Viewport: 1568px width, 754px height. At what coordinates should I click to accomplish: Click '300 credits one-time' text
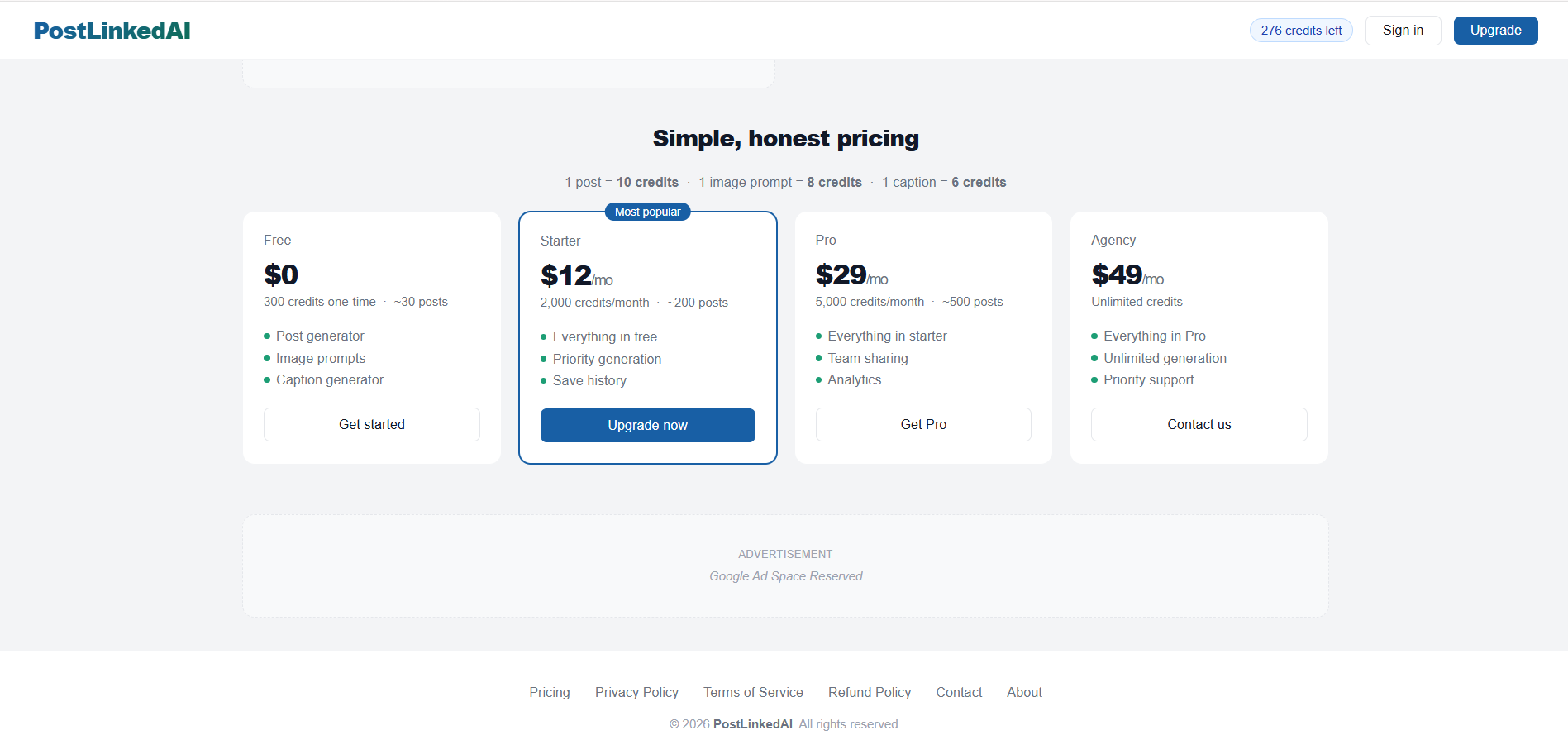(x=320, y=302)
